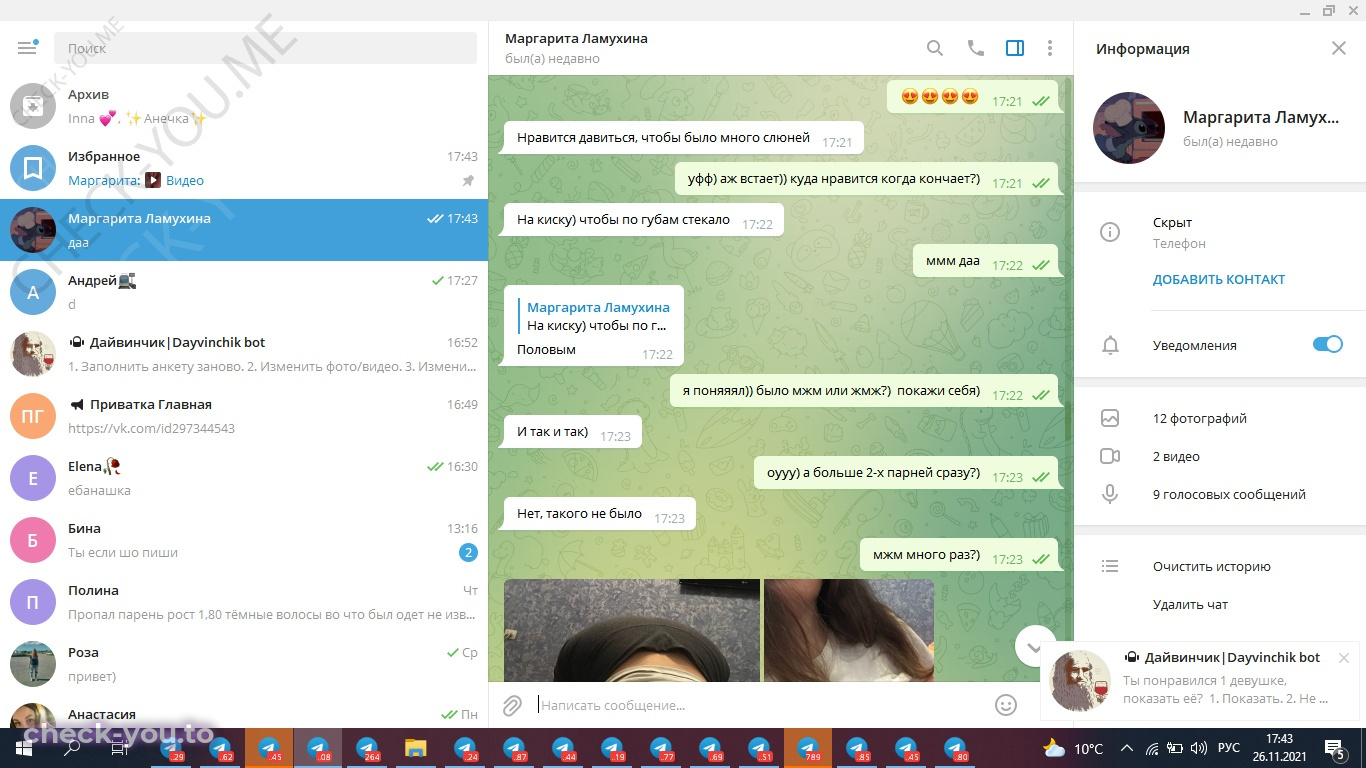Click the chat header name Маргарита Ламухина
Screen dimensions: 1366x768
point(576,38)
